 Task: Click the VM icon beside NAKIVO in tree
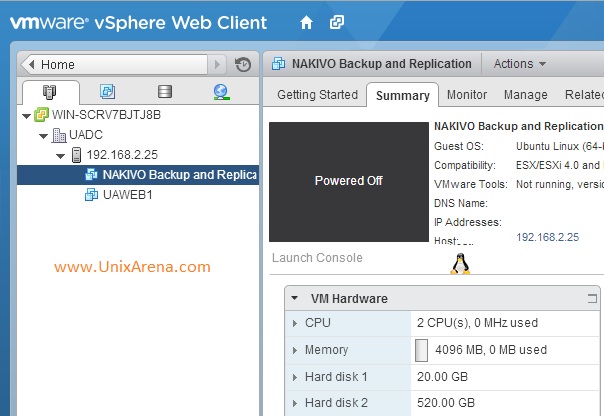pyautogui.click(x=91, y=175)
